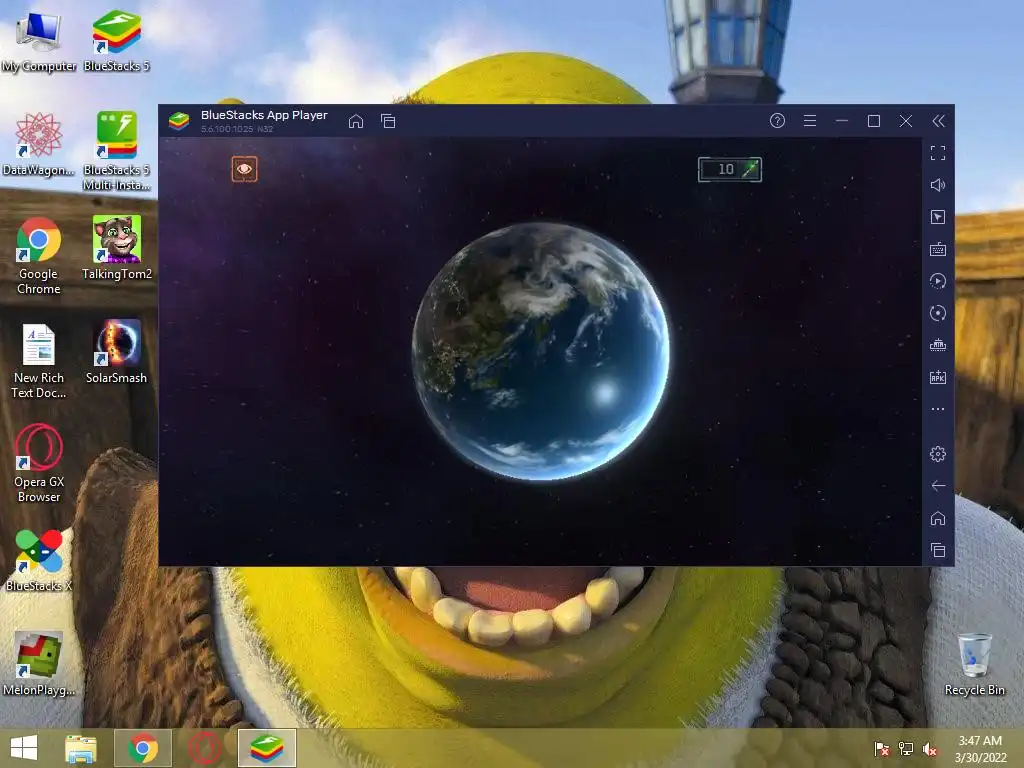Image resolution: width=1024 pixels, height=768 pixels.
Task: Select the missile weapon counter showing 10
Action: click(x=729, y=169)
